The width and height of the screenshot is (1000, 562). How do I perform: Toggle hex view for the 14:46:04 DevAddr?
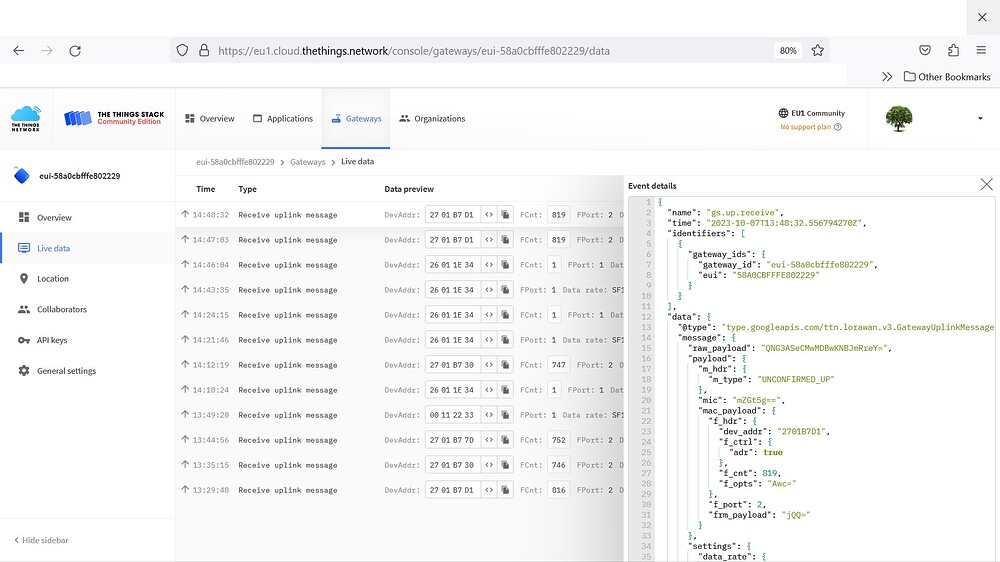click(489, 265)
